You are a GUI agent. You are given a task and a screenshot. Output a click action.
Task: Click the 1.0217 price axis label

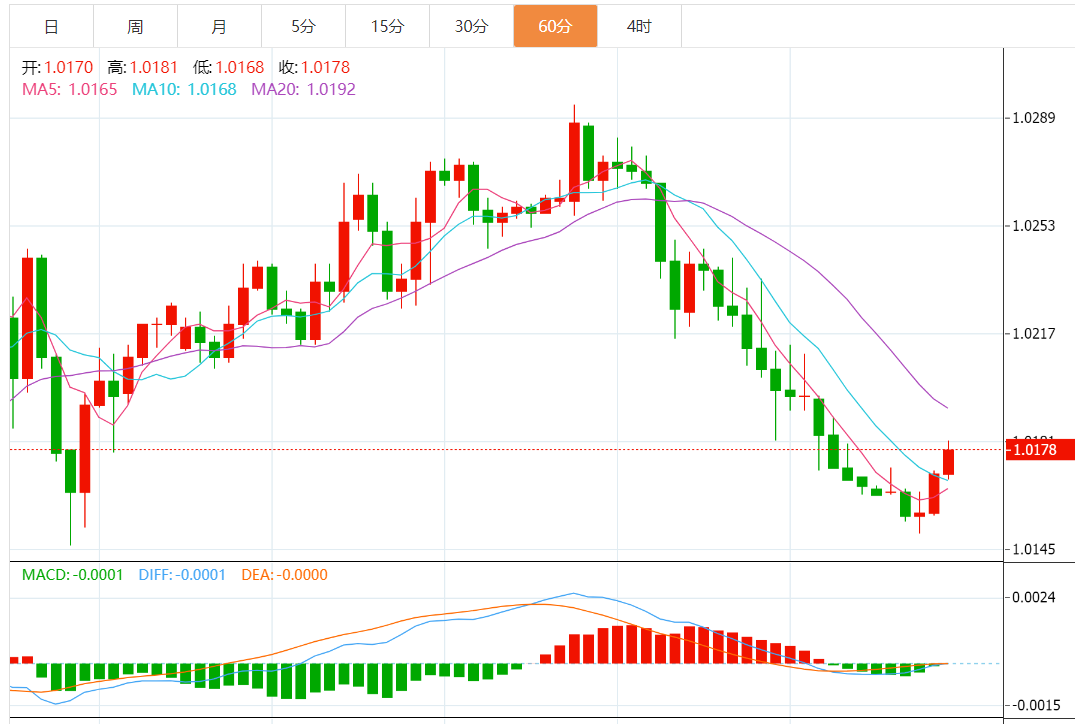click(x=1034, y=333)
